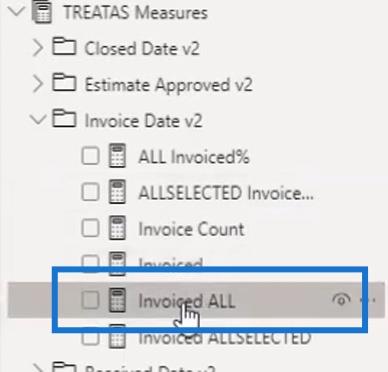Image resolution: width=388 pixels, height=372 pixels.
Task: Open more options for Invoiced ALL
Action: point(368,300)
